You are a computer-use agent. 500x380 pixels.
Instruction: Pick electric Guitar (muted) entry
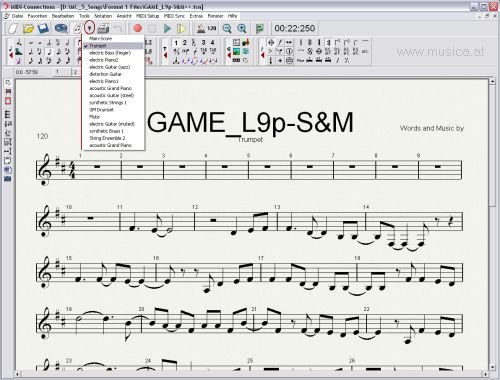point(112,124)
